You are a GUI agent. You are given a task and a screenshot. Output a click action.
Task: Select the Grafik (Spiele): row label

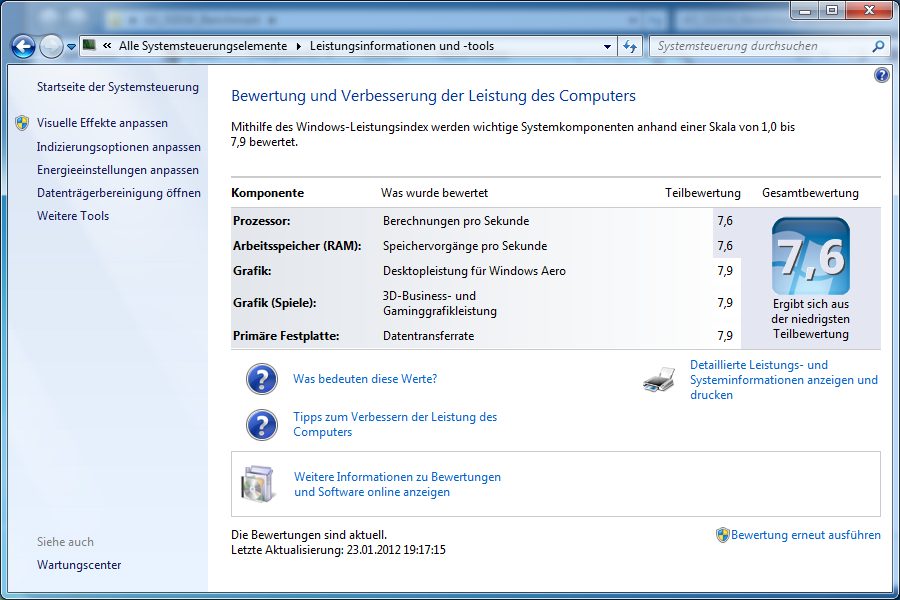[x=274, y=303]
